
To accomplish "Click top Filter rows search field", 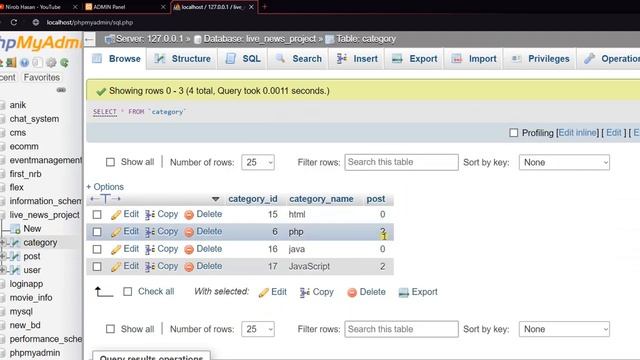I will (401, 162).
